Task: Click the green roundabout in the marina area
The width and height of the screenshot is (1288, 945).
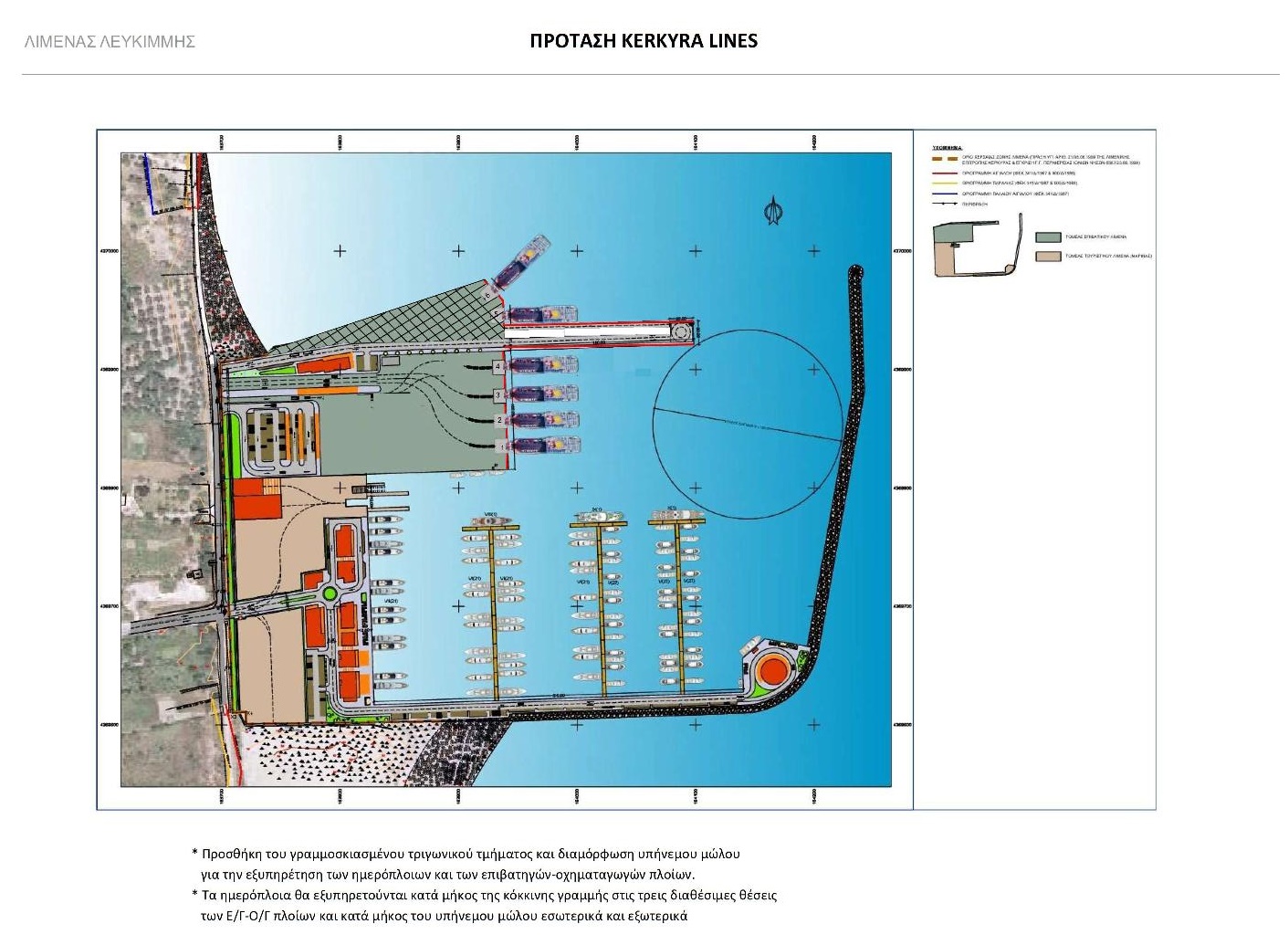Action: tap(329, 594)
